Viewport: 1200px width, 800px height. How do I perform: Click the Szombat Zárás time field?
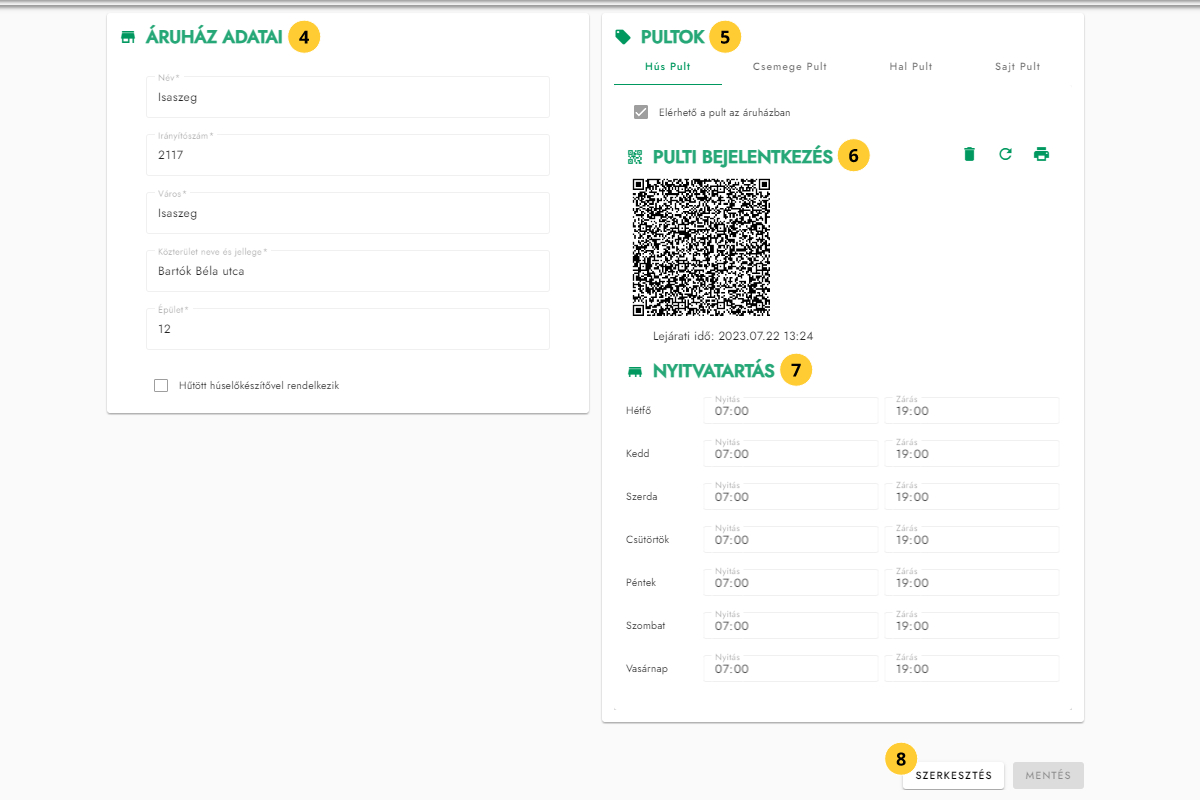coord(972,626)
